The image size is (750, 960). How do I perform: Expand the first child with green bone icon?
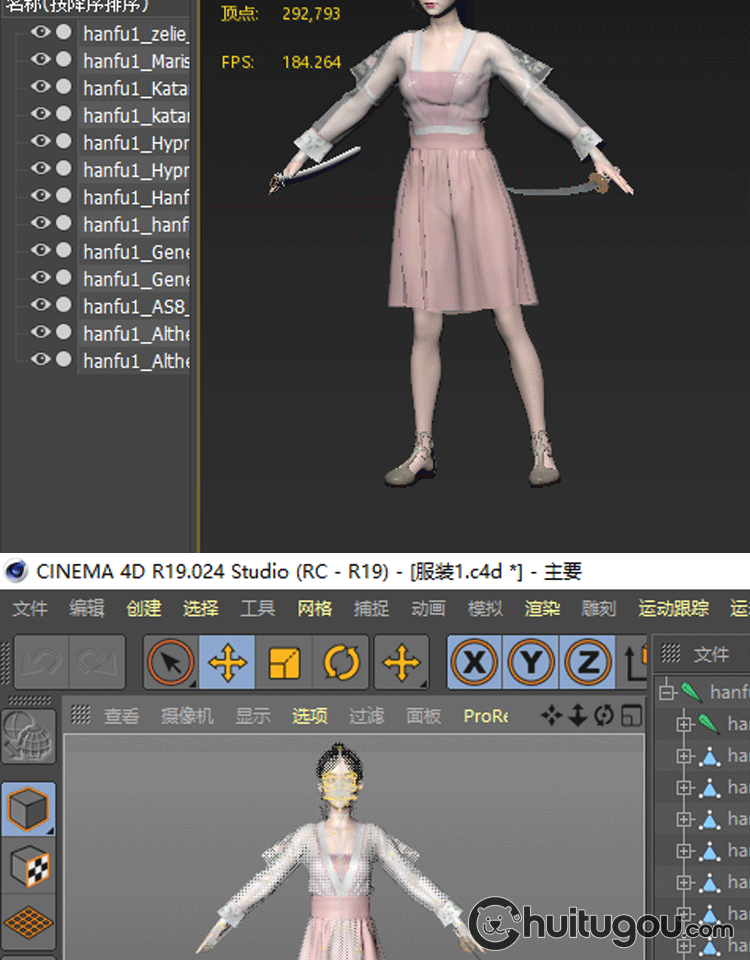[x=684, y=723]
